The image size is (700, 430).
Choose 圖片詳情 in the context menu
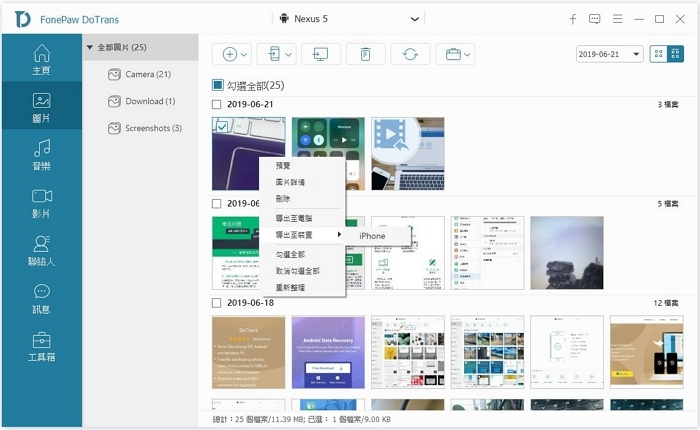(x=290, y=182)
